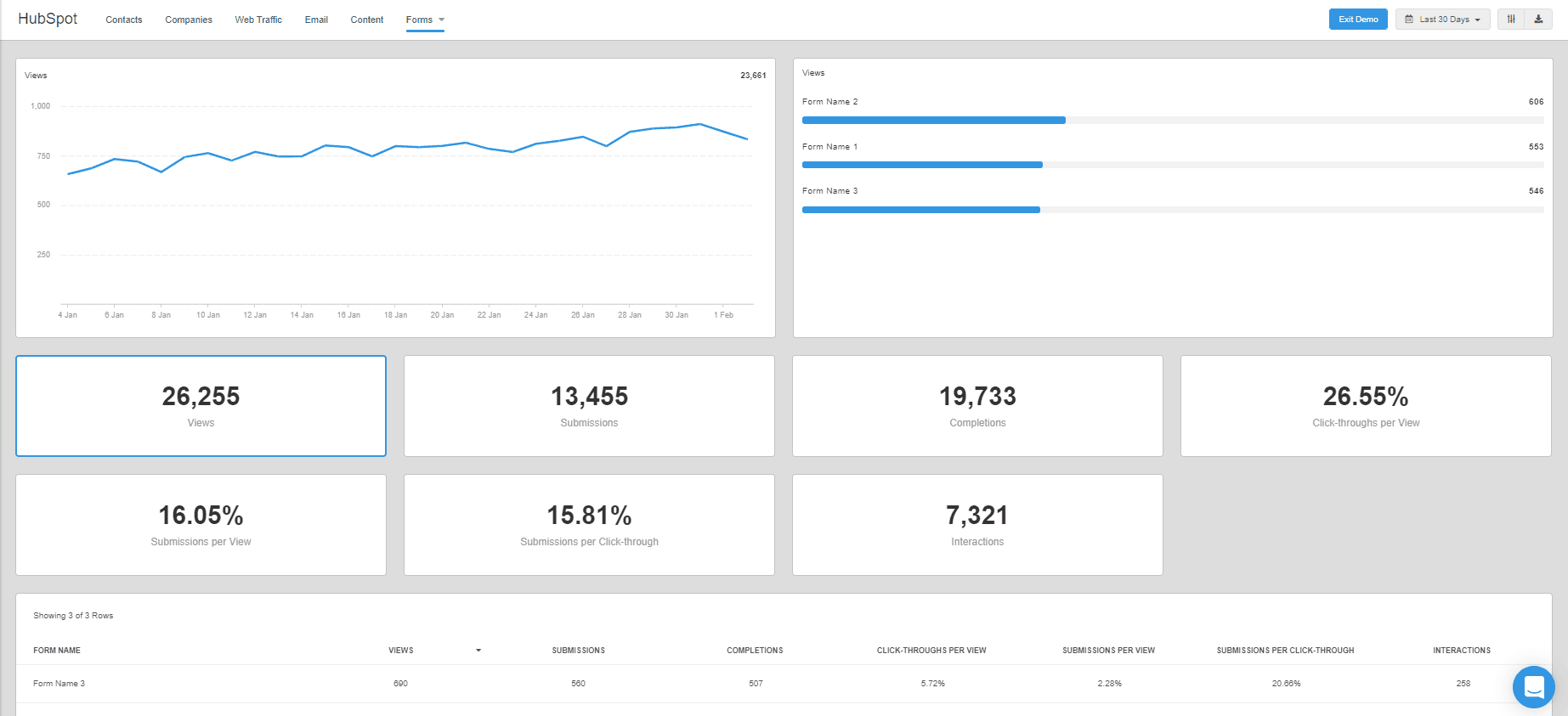Select the Click-throughs per View card
This screenshot has height=716, width=1568.
(x=1366, y=406)
